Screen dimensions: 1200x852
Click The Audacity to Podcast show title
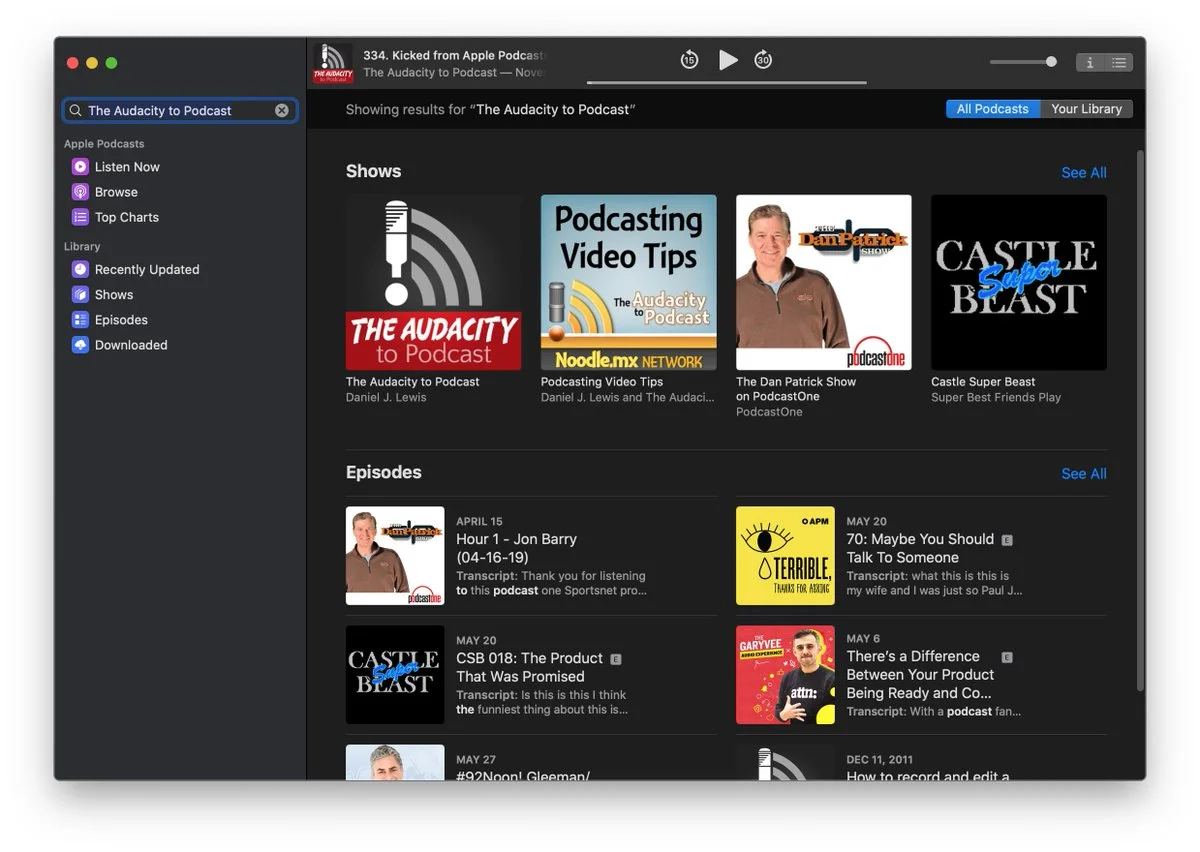(x=413, y=382)
